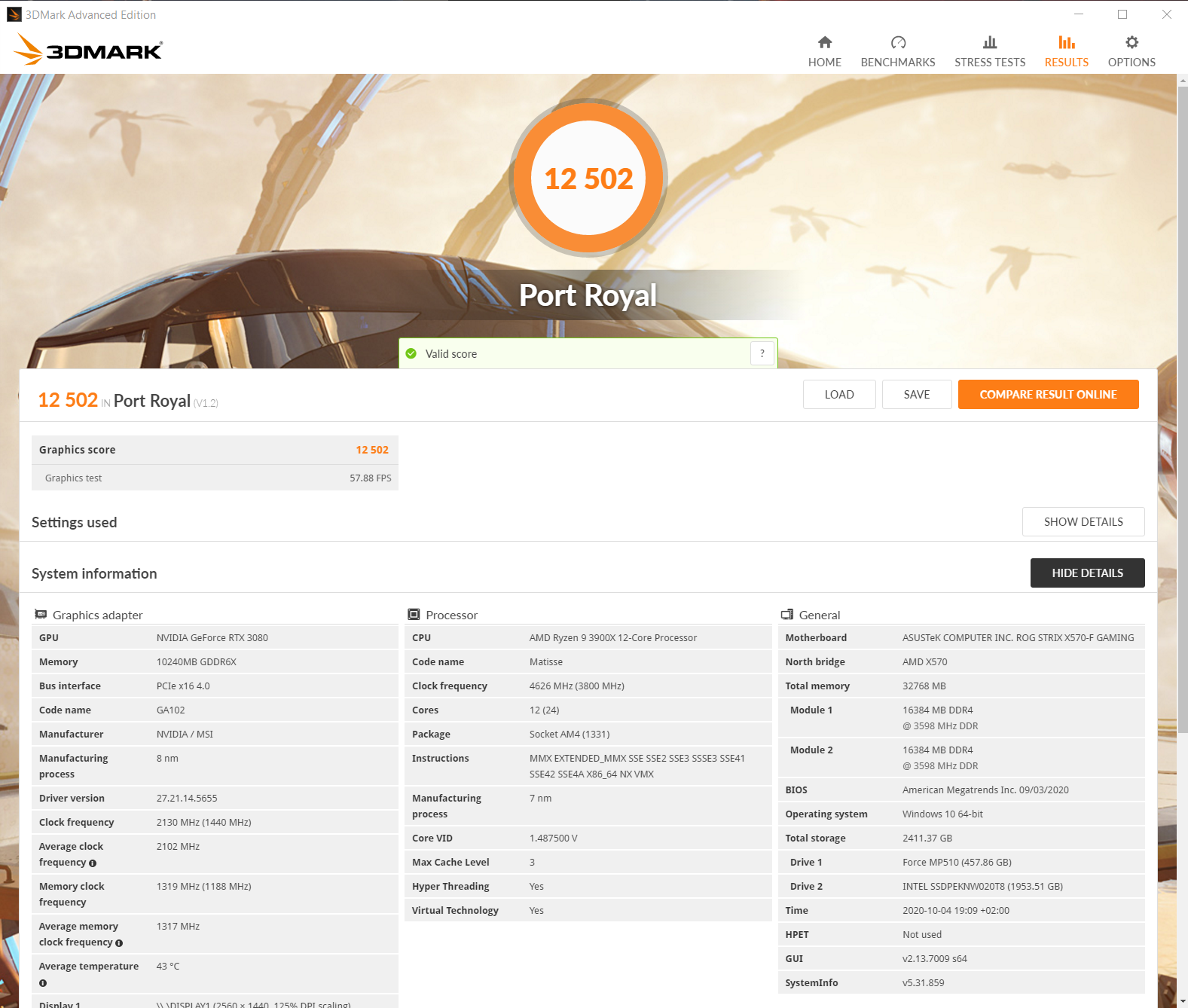Click the scrollbar up arrow
Screen dimensions: 1188x1008
tap(1182, 80)
